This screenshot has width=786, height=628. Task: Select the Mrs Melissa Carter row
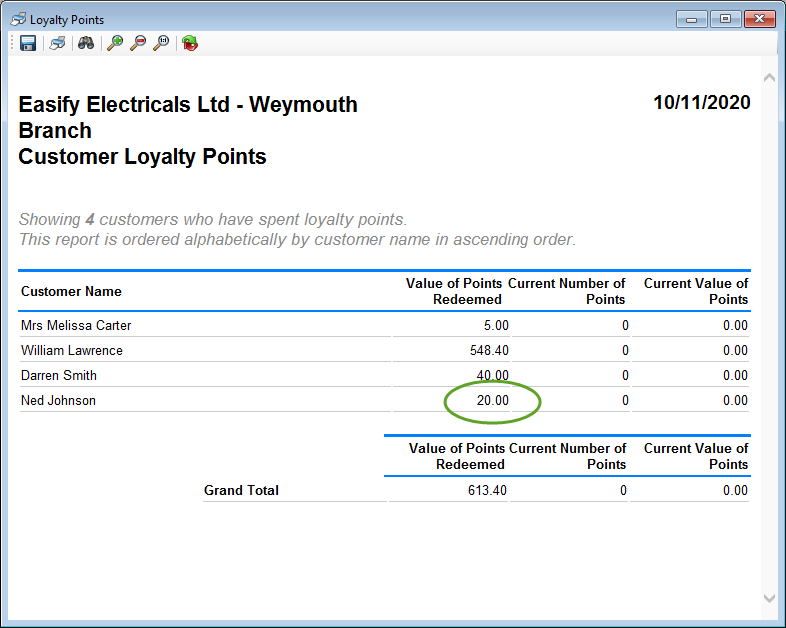pos(76,325)
